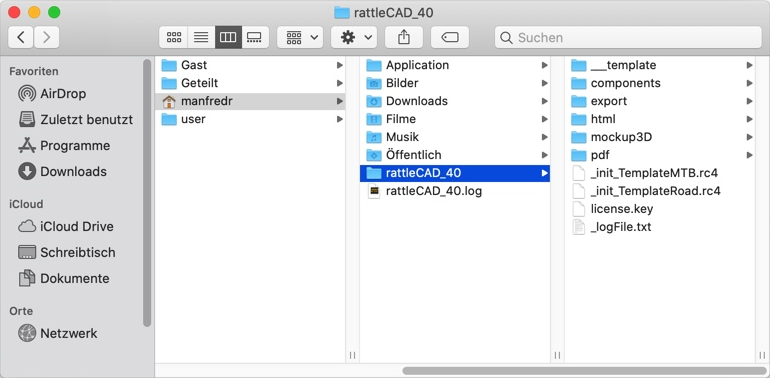This screenshot has height=378, width=770.
Task: Click the horizontal scrollbar at the bottom
Action: (584, 371)
